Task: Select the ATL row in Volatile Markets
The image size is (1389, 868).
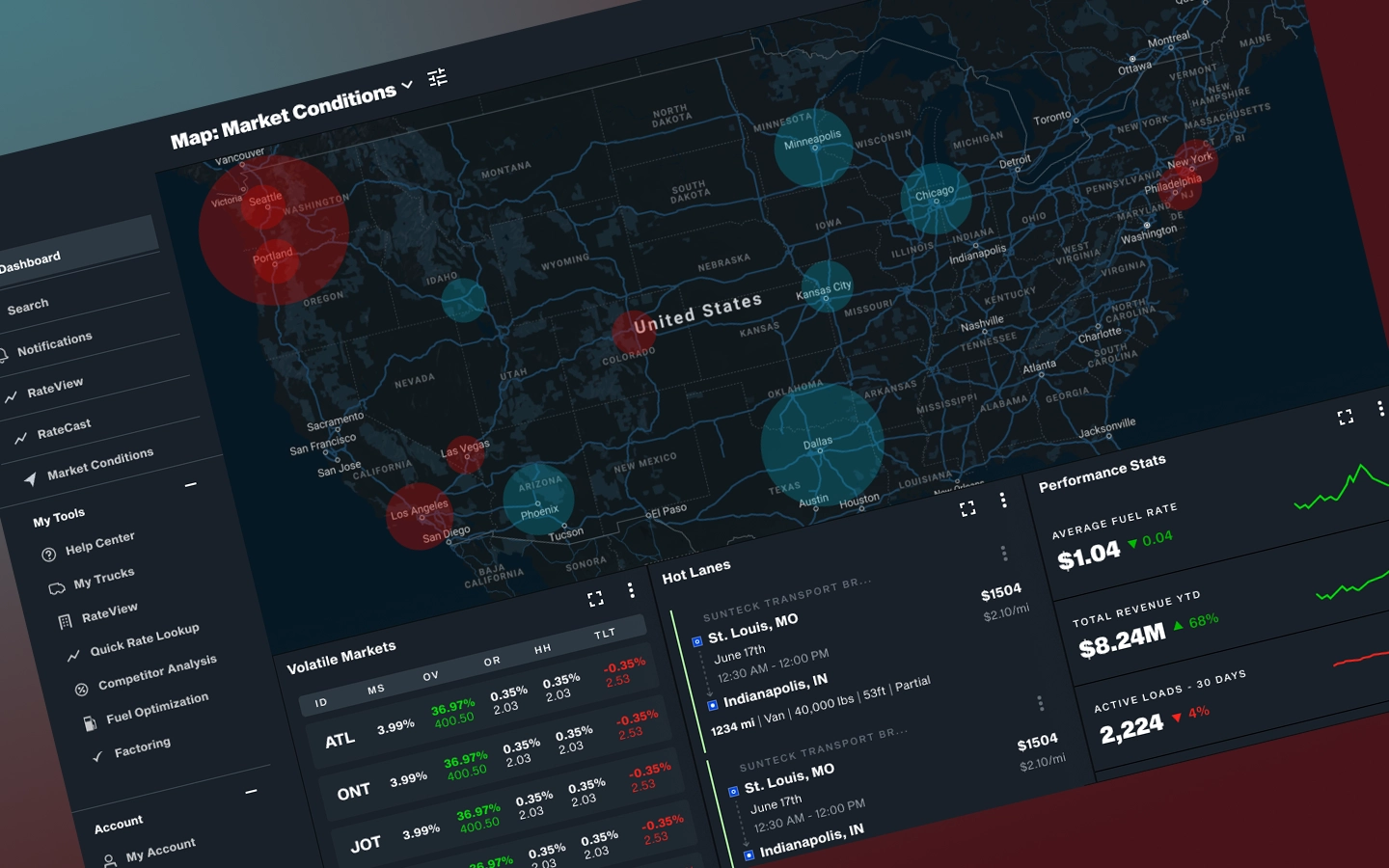Action: 340,741
